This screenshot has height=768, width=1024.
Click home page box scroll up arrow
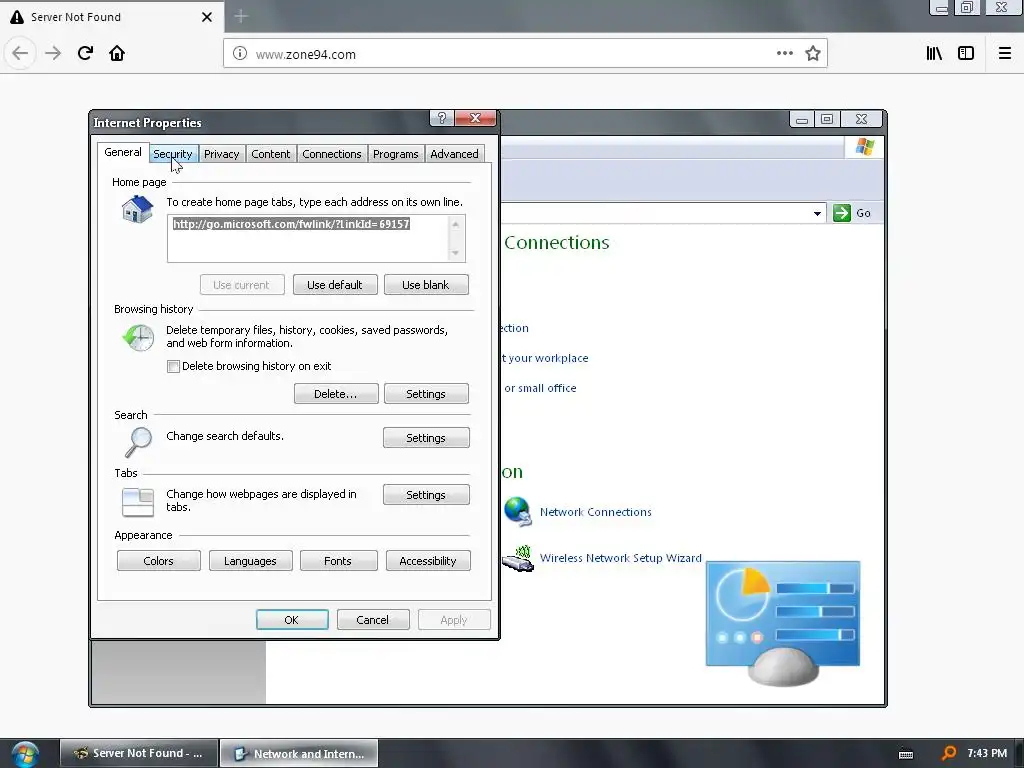click(x=455, y=225)
